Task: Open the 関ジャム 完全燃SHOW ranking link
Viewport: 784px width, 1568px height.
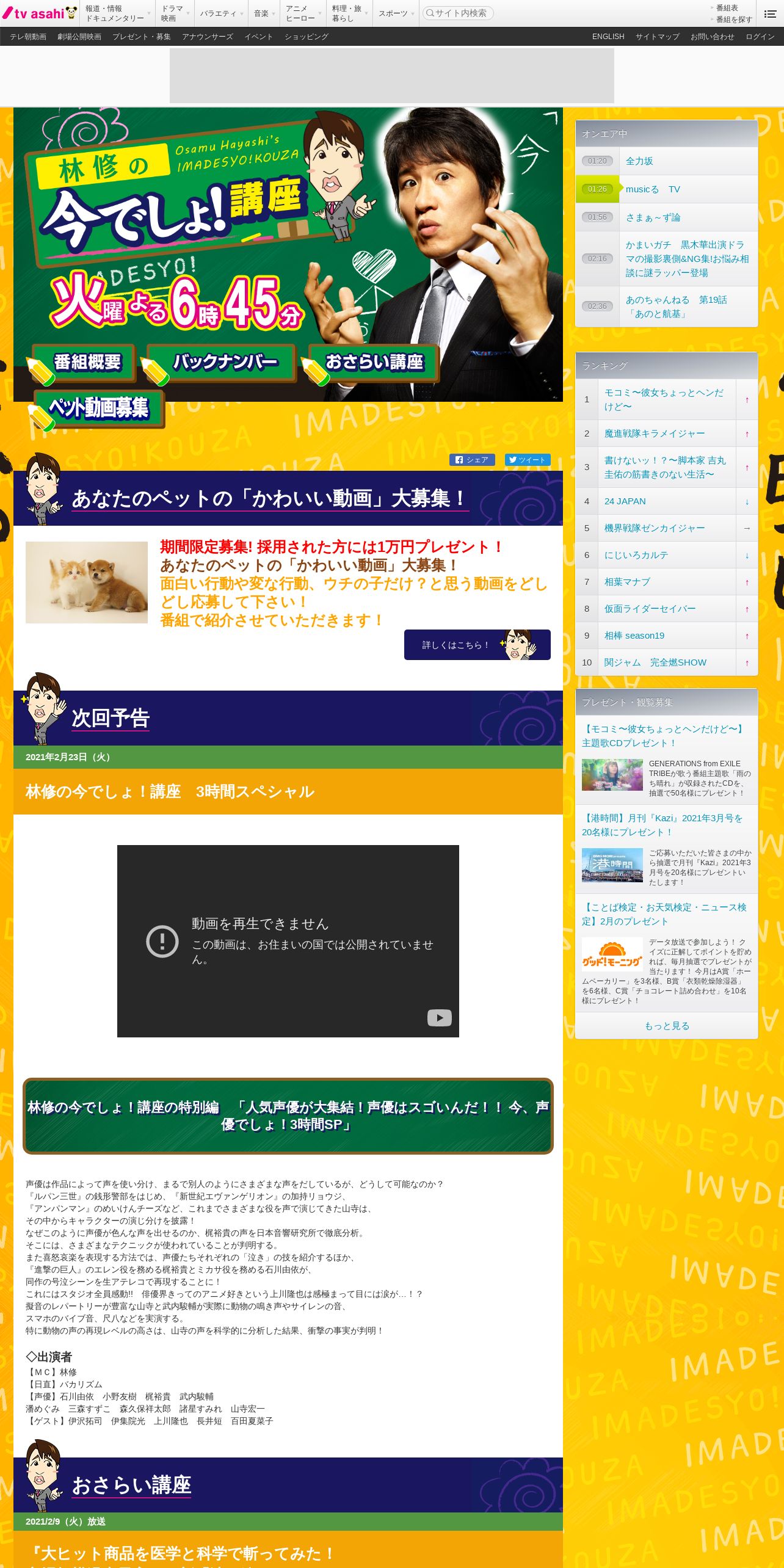Action: [x=655, y=662]
